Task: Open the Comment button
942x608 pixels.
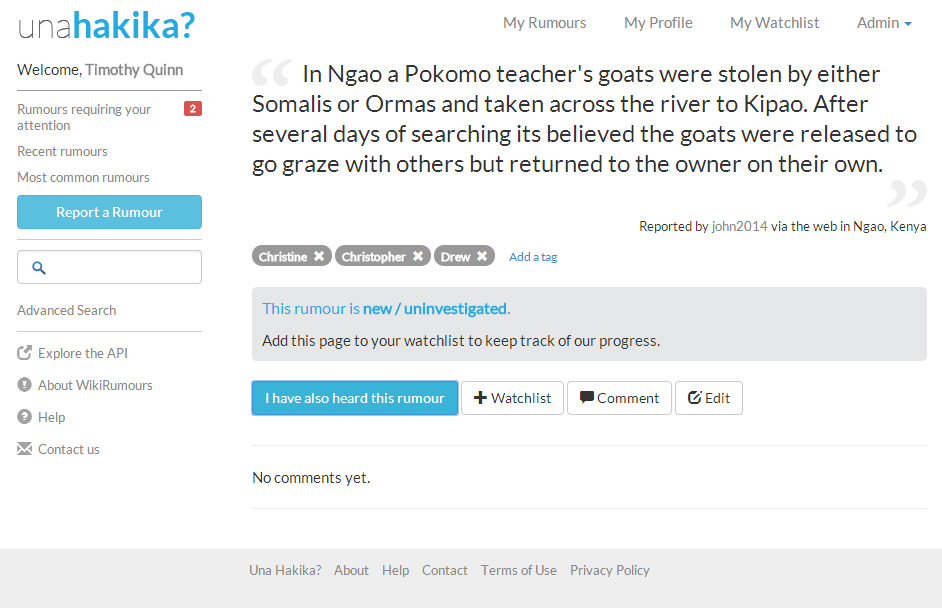Action: tap(619, 398)
